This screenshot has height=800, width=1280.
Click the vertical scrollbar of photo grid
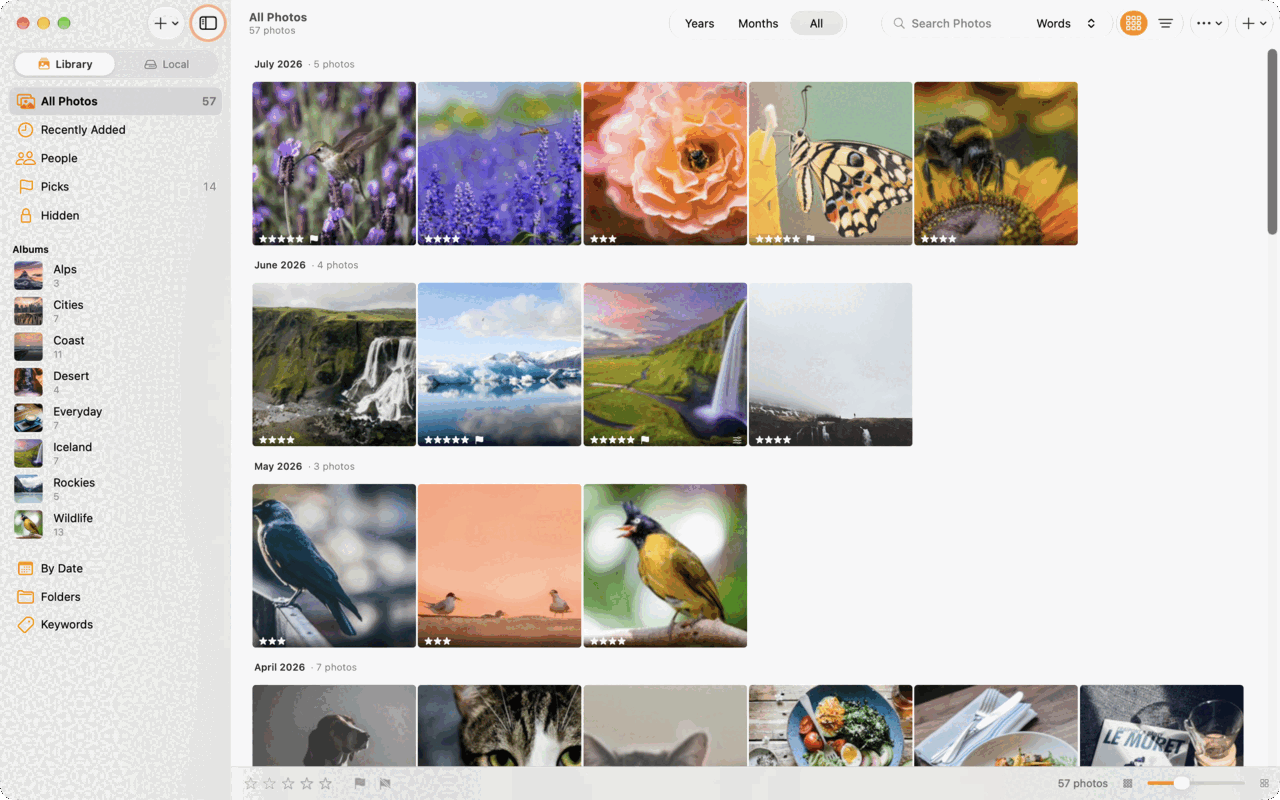coord(1272,141)
